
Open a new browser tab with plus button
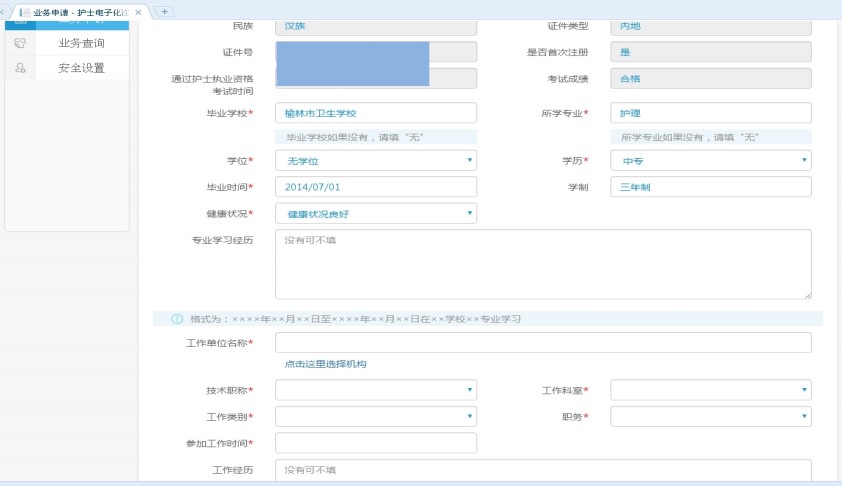click(164, 11)
